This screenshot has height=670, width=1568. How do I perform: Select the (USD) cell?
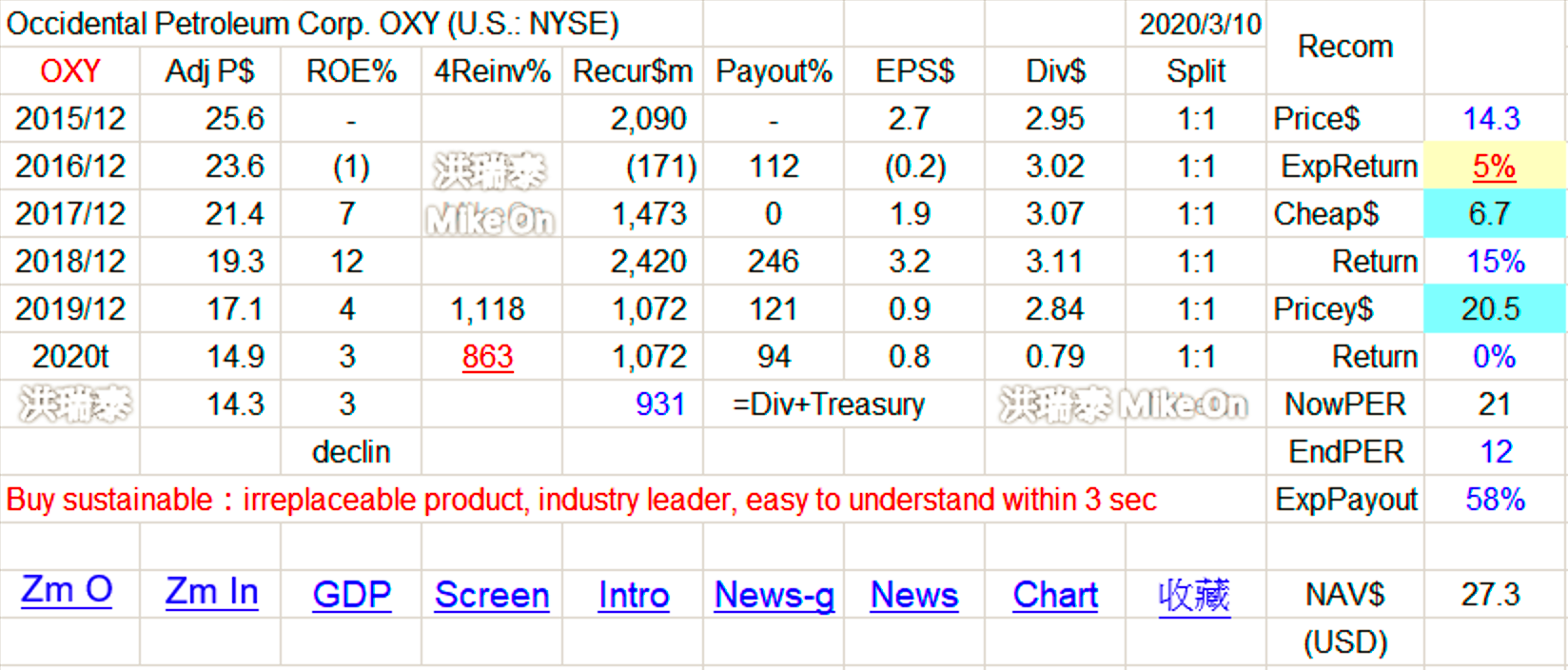point(1345,642)
